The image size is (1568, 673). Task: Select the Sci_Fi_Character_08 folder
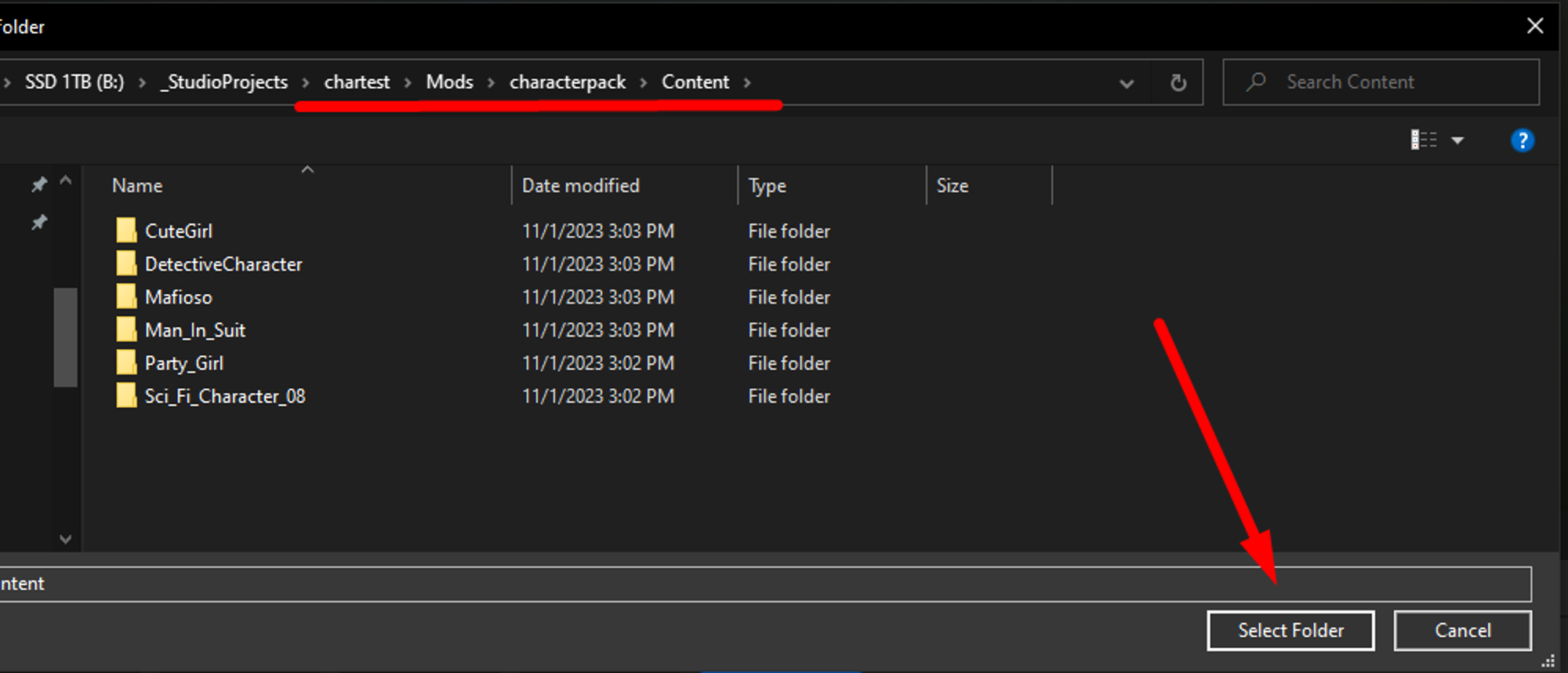click(224, 396)
